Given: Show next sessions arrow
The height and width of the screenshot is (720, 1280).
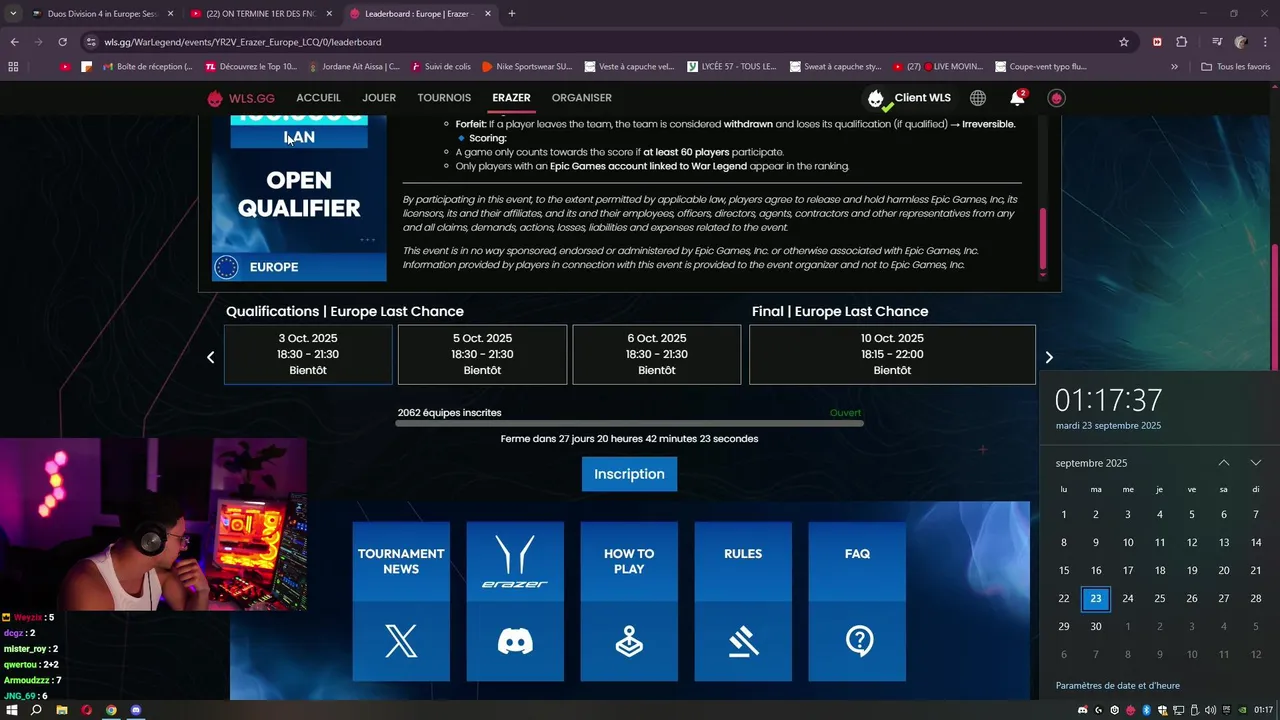Looking at the screenshot, I should coord(1049,357).
